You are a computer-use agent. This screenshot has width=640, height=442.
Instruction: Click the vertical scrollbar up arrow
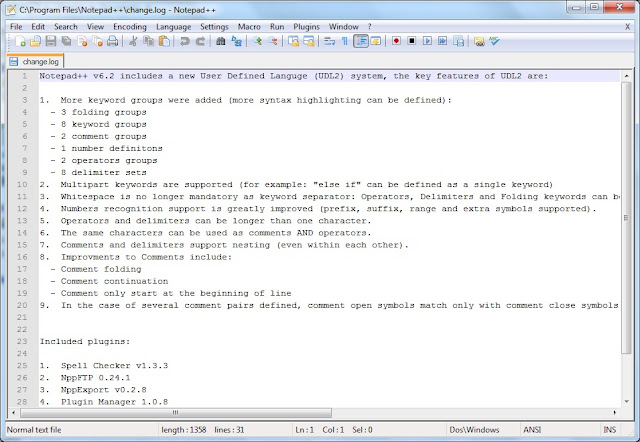(627, 76)
